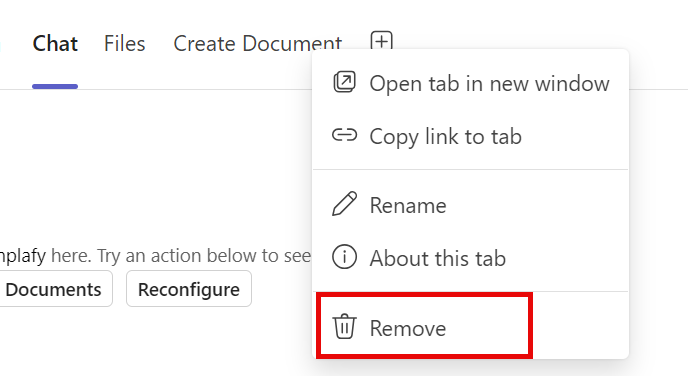
Task: Choose Remove from the menu
Action: 470,328
